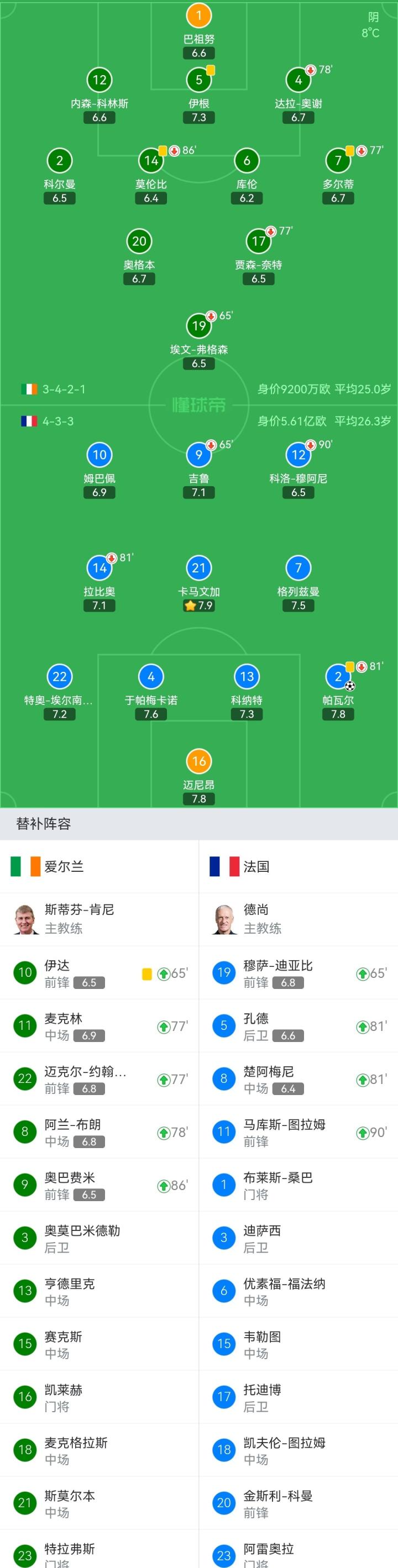Tap 卡马文加's number 21 player circle
This screenshot has height=1568, width=398.
click(x=198, y=568)
